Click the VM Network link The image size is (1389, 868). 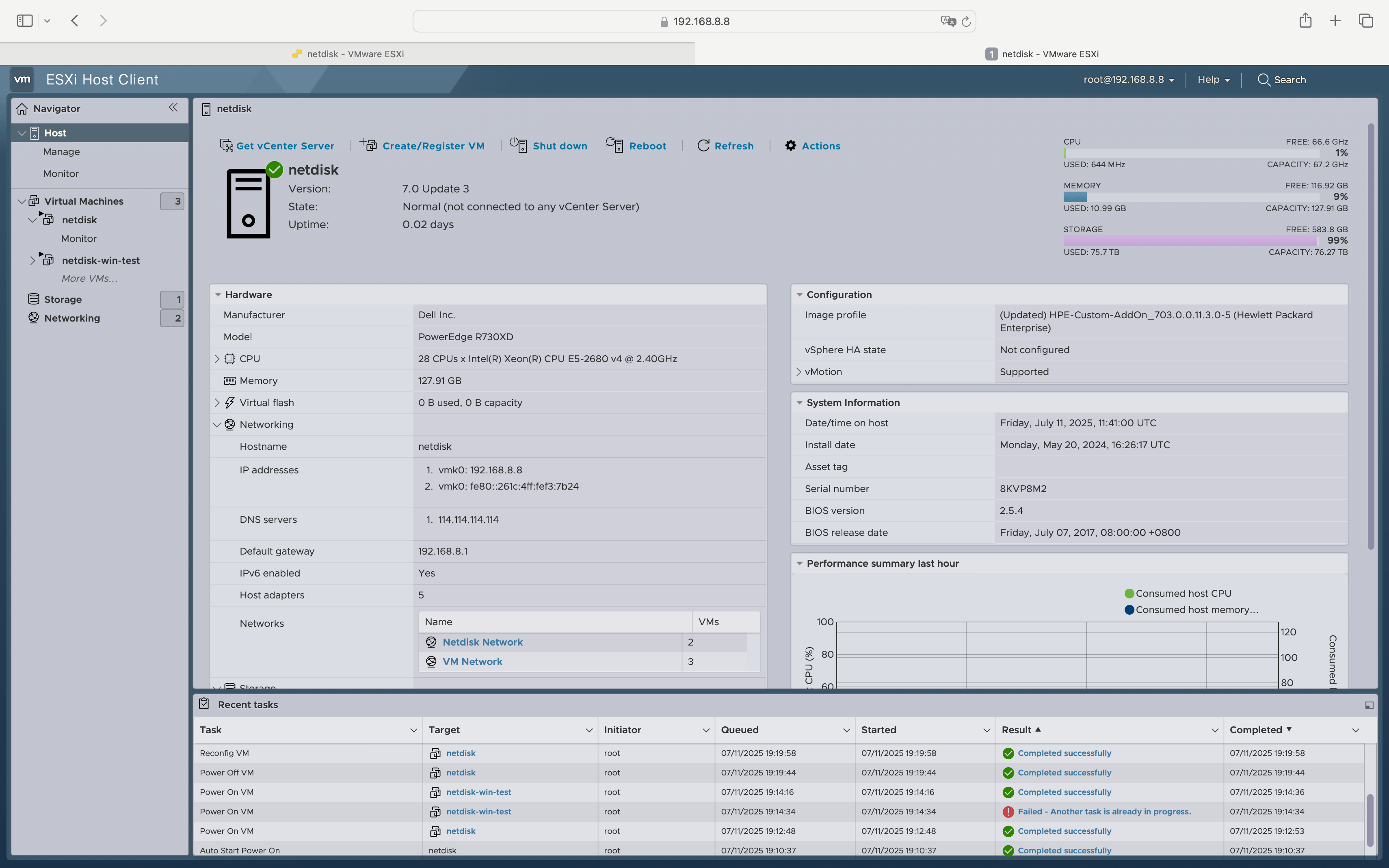pos(472,661)
